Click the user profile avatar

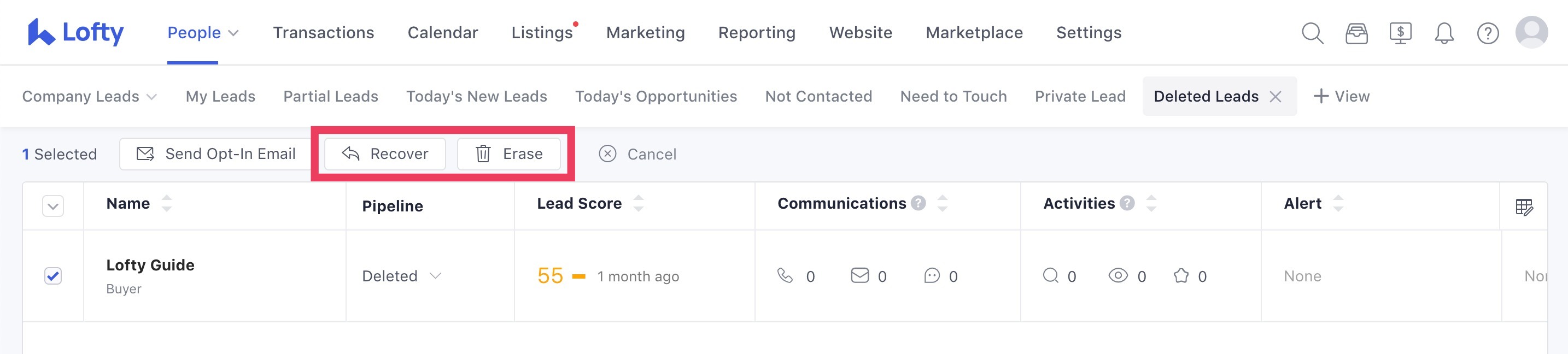[1531, 32]
